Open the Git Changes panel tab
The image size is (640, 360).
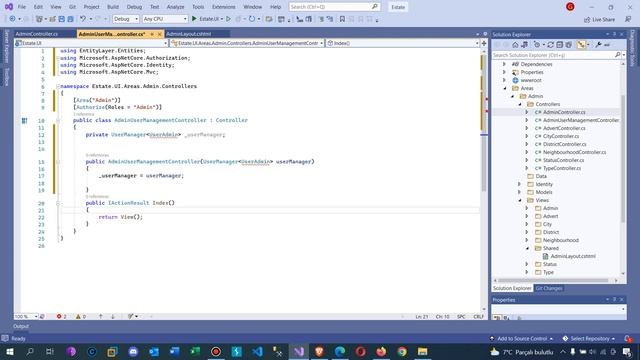click(x=549, y=288)
